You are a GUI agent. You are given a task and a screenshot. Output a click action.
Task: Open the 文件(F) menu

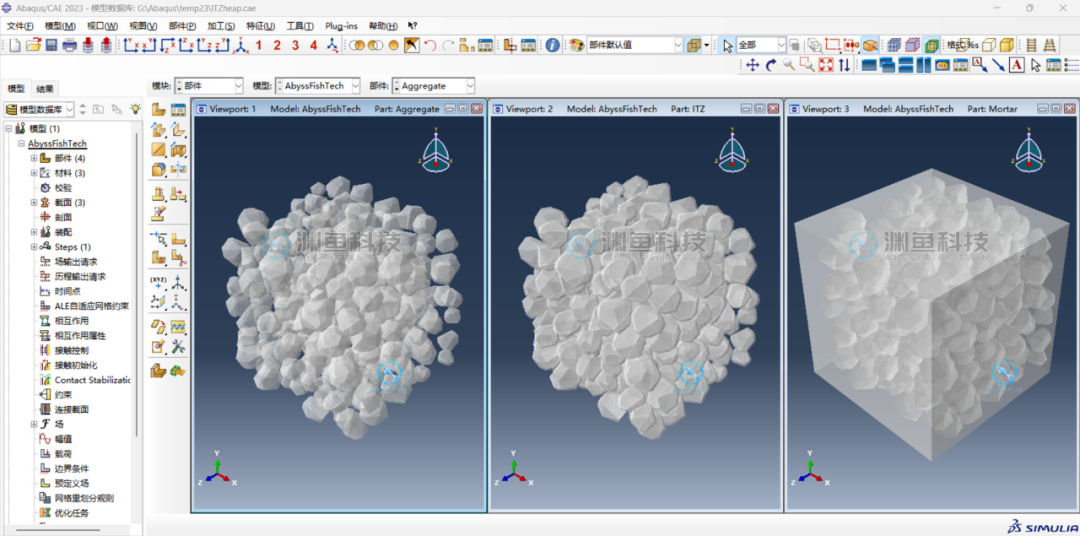[20, 26]
